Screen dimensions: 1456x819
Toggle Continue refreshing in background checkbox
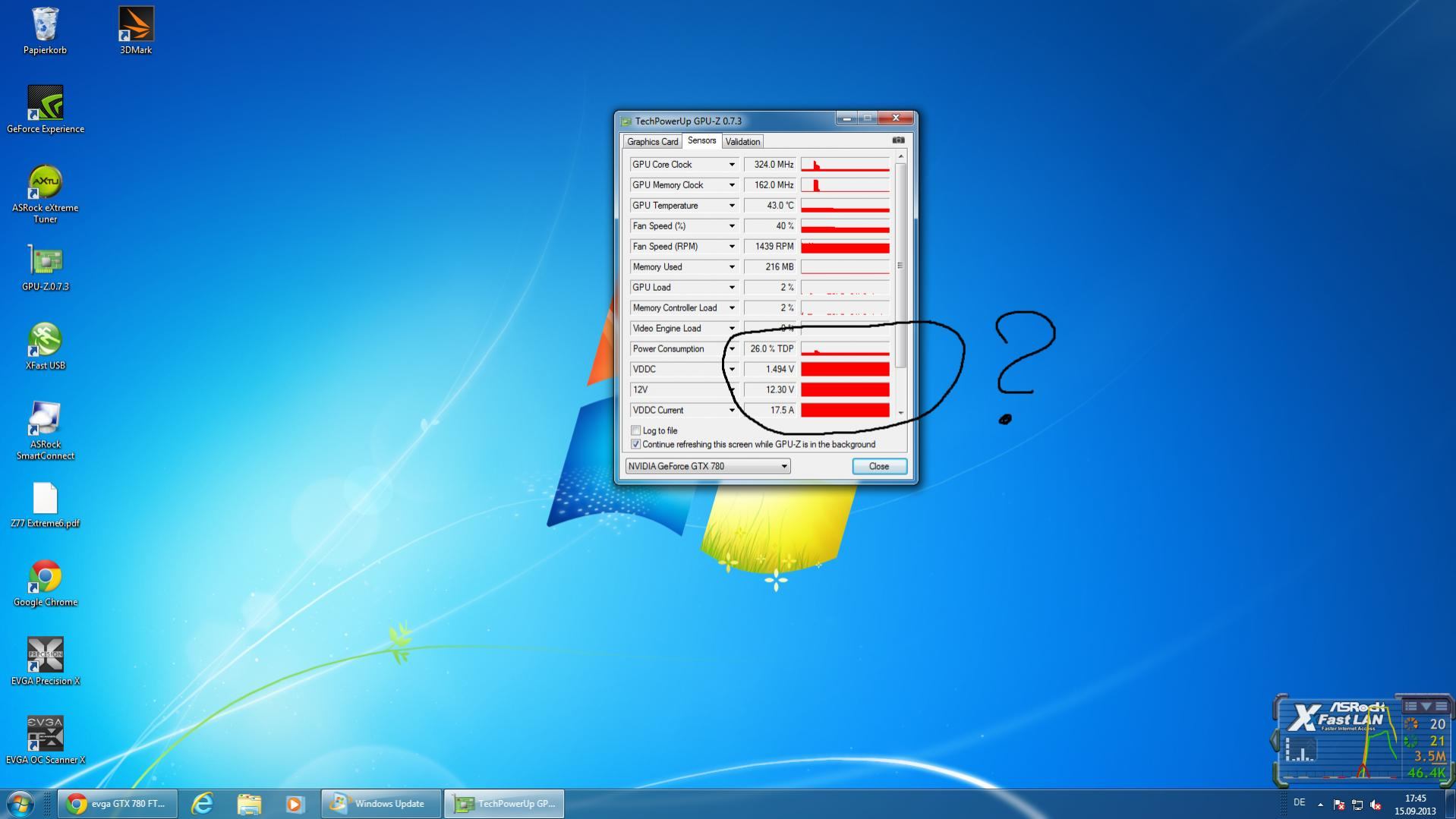click(635, 444)
